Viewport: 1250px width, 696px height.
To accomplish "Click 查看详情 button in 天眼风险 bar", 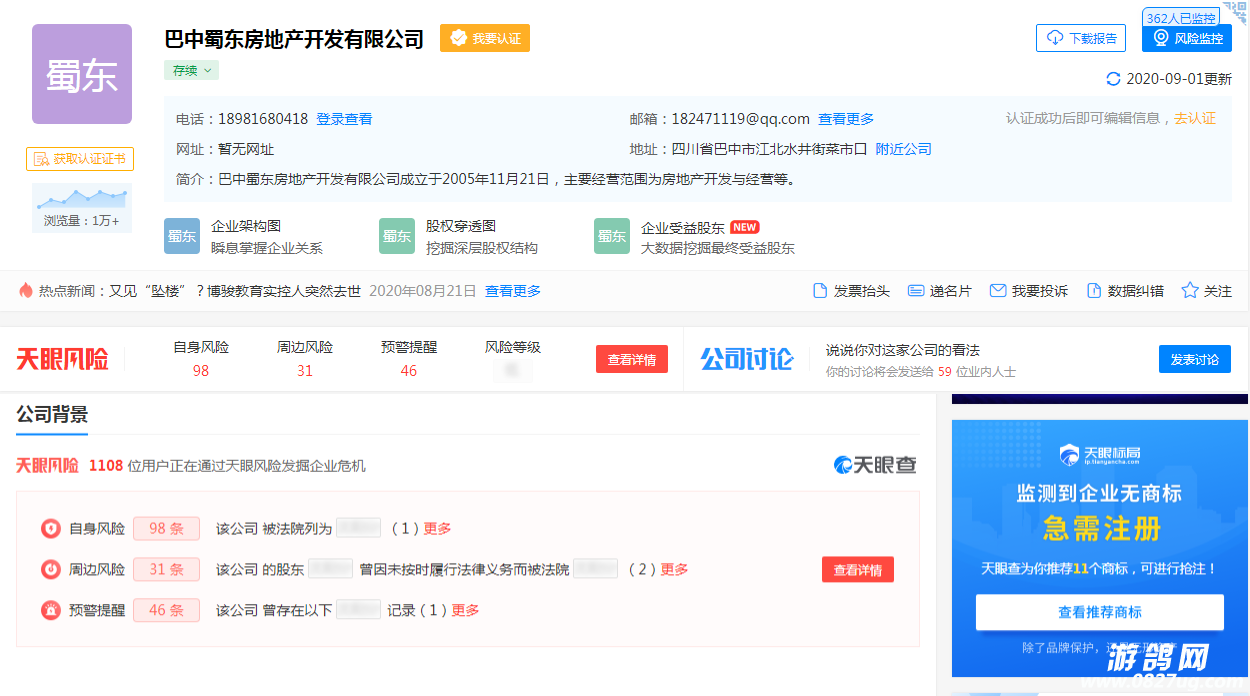I will [x=632, y=359].
